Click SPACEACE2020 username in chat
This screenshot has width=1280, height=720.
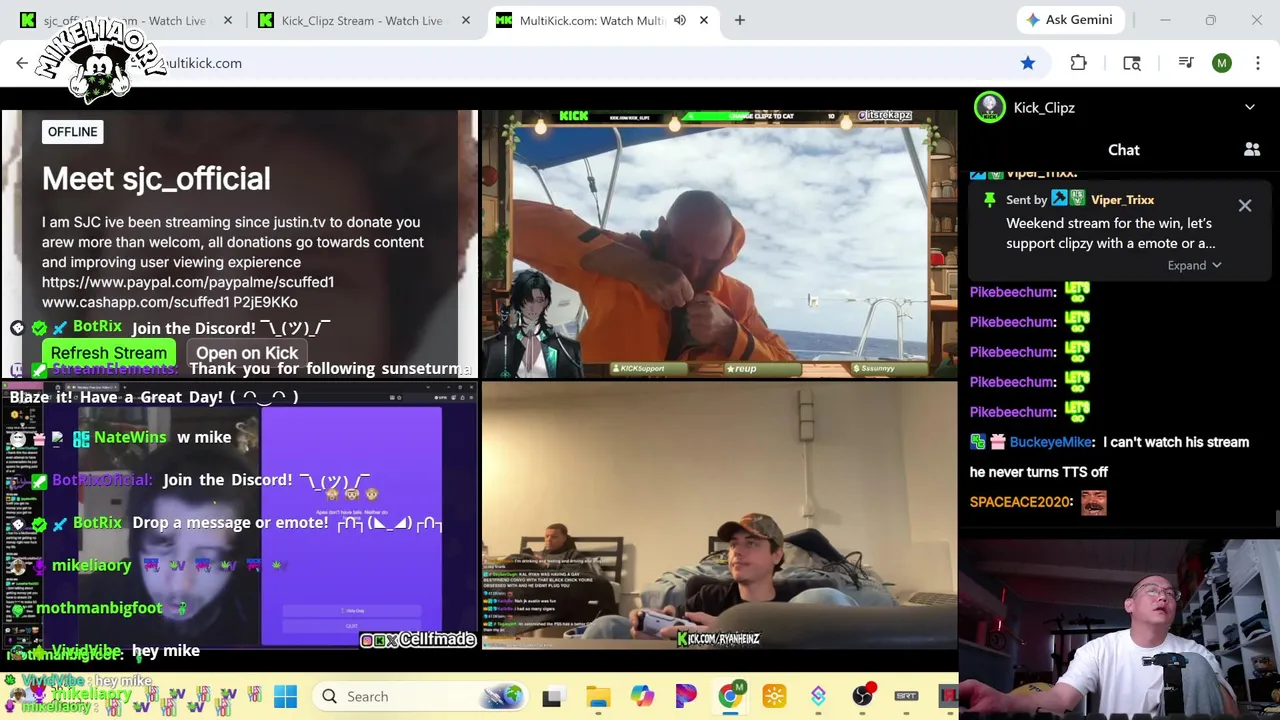(1021, 502)
